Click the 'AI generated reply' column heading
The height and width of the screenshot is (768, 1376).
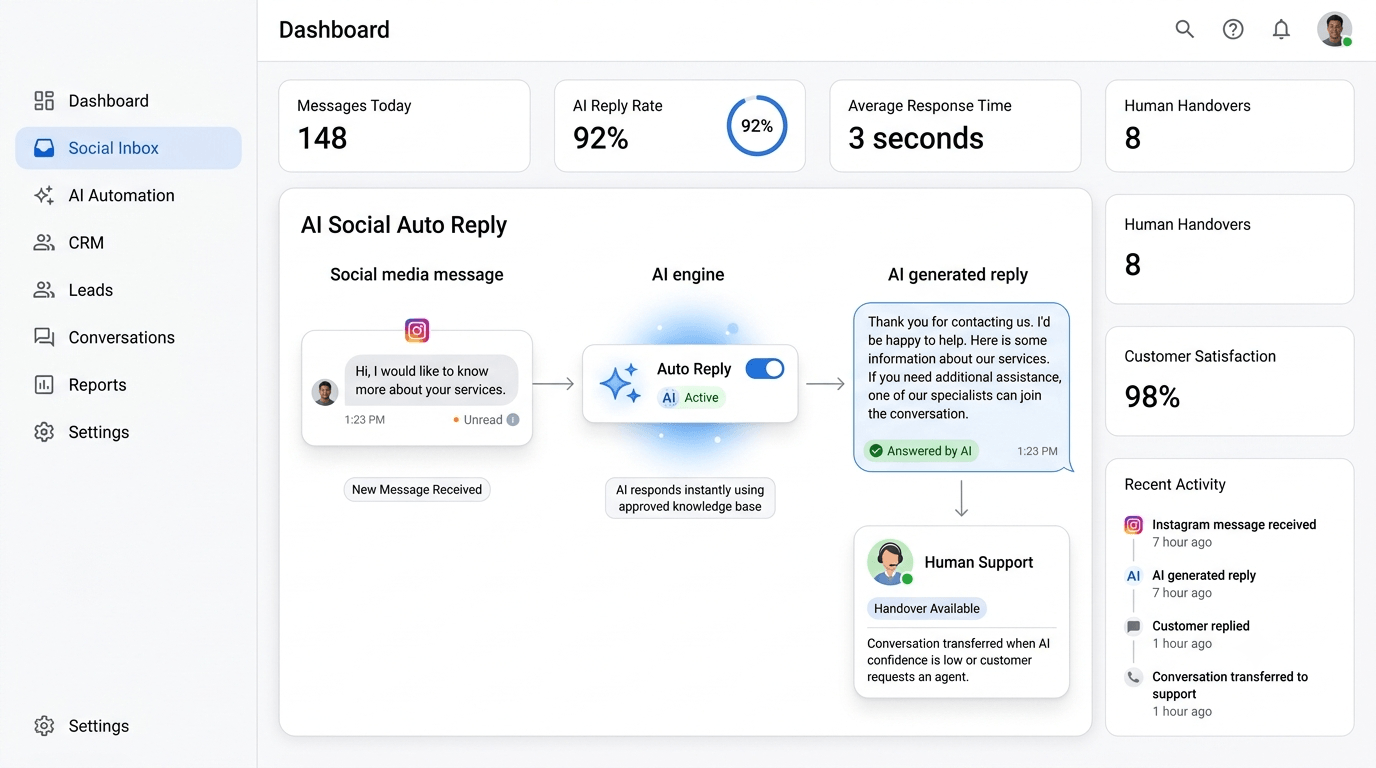[958, 275]
